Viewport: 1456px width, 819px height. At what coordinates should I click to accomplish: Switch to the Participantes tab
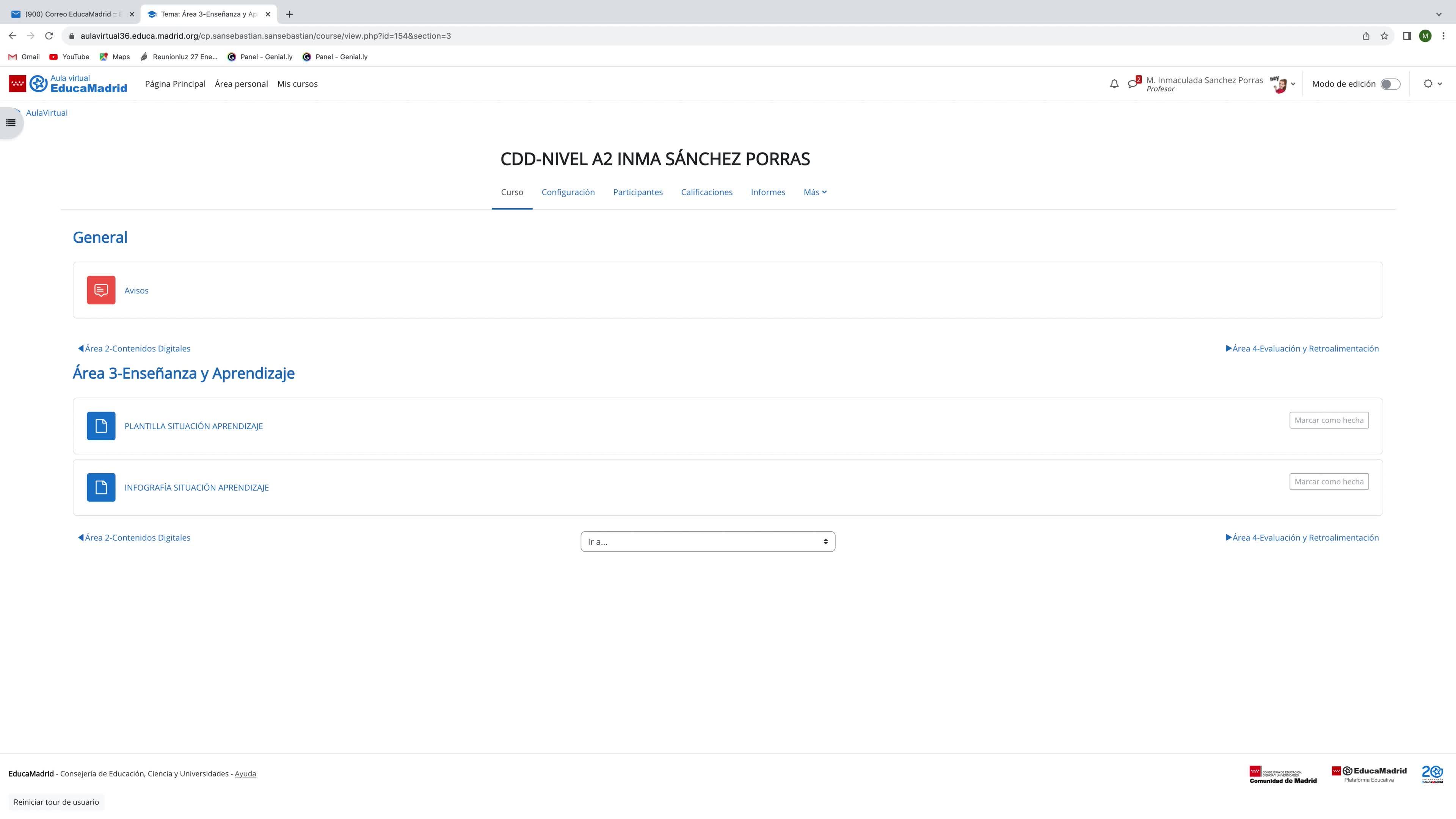pyautogui.click(x=637, y=192)
